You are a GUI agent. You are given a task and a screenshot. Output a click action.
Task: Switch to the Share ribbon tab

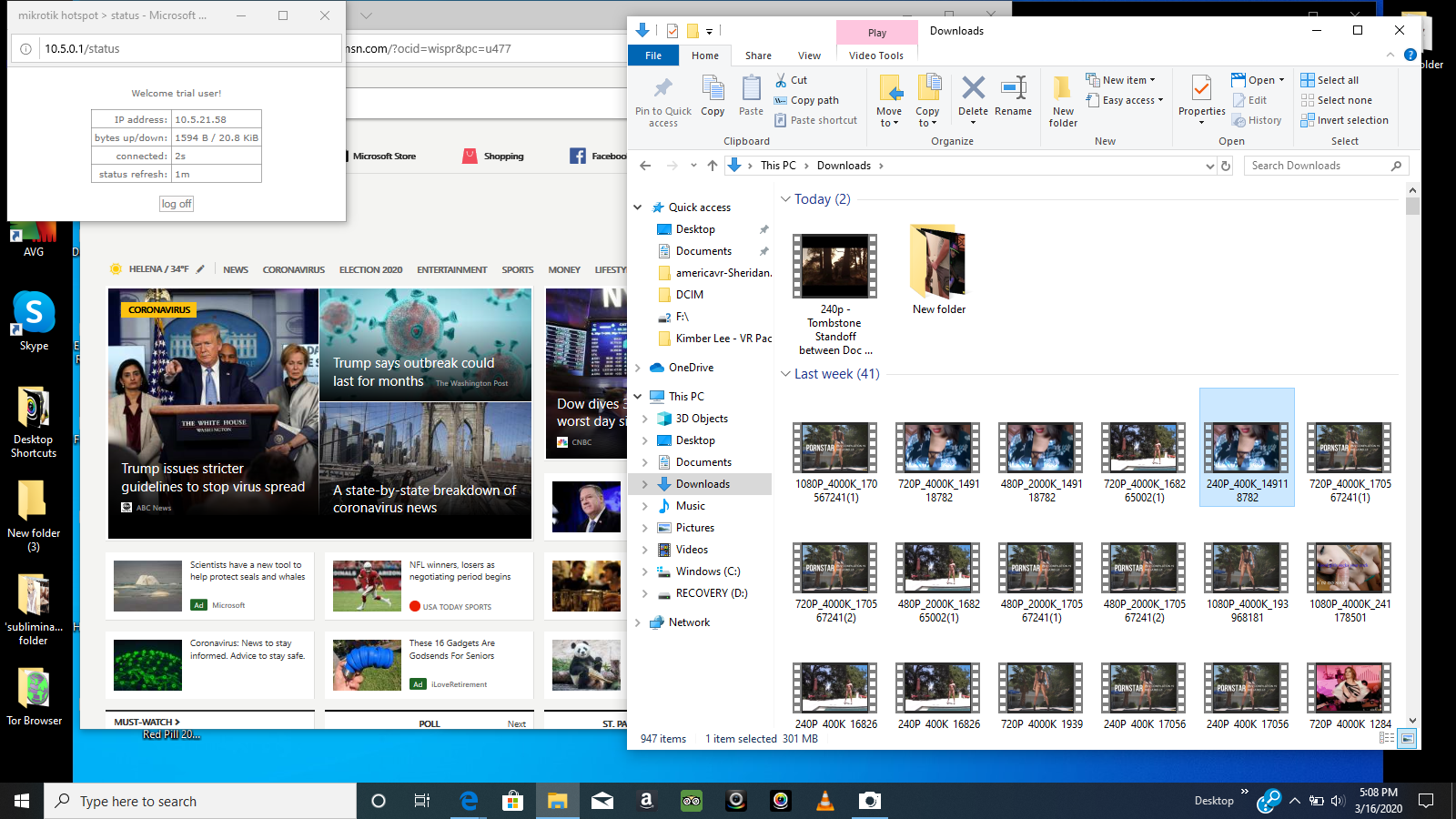coord(758,56)
